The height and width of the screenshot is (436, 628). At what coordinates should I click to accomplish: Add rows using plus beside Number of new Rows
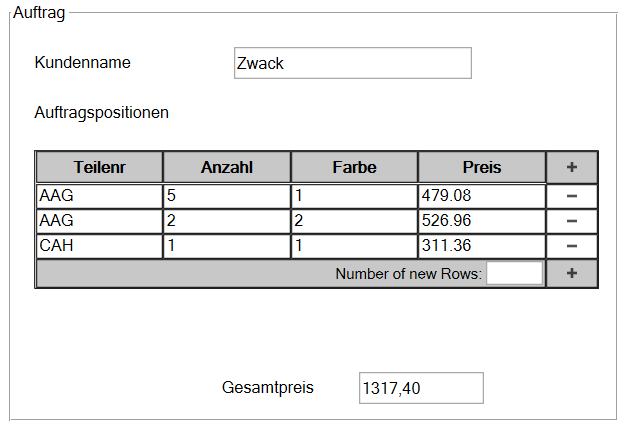coord(572,273)
